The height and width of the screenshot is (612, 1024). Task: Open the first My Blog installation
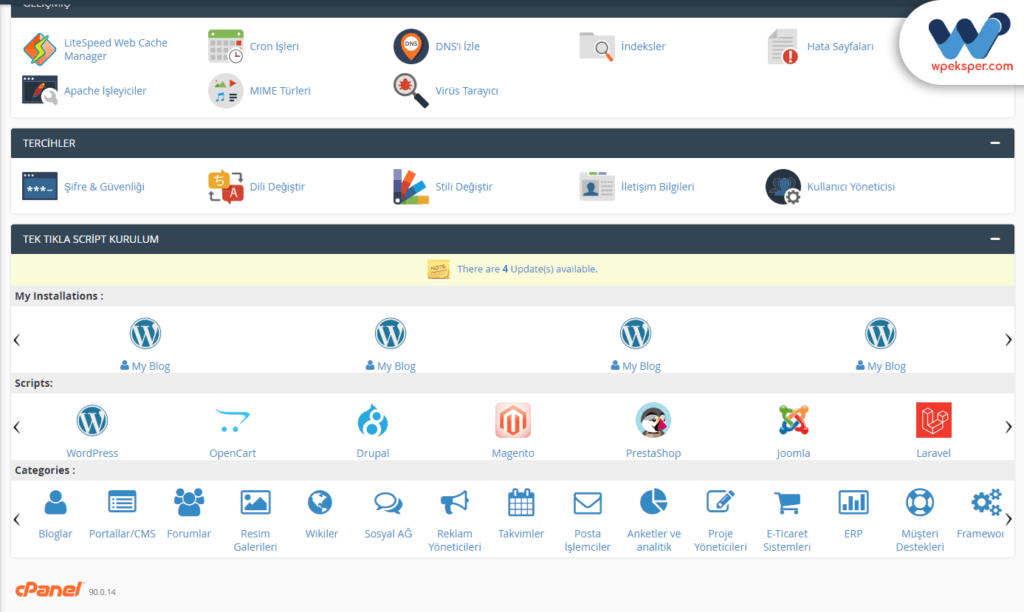(x=145, y=340)
